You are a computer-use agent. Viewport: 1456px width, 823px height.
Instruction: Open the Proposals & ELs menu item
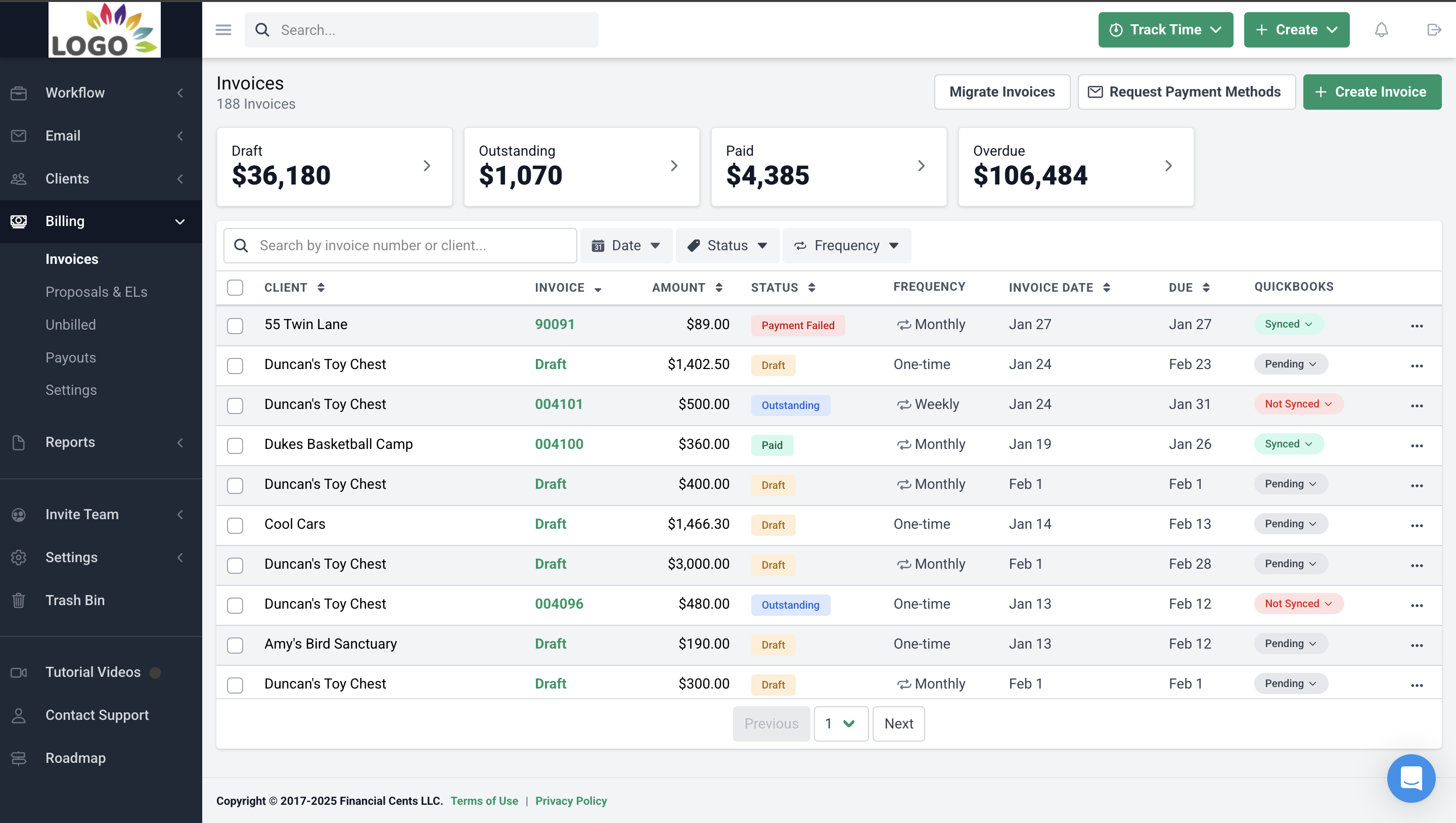[x=96, y=291]
